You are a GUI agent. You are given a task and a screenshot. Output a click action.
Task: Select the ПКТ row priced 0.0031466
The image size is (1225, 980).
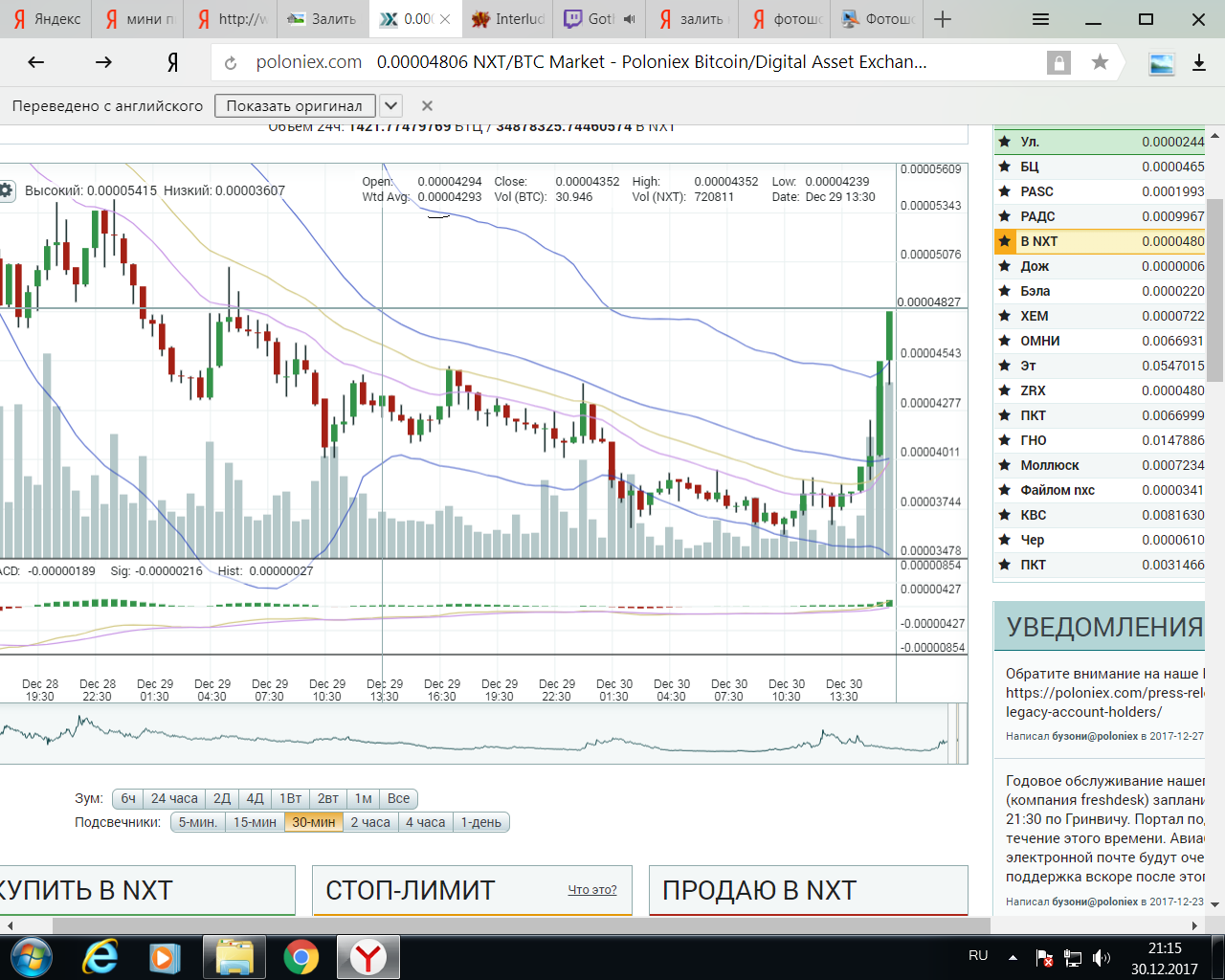1100,565
